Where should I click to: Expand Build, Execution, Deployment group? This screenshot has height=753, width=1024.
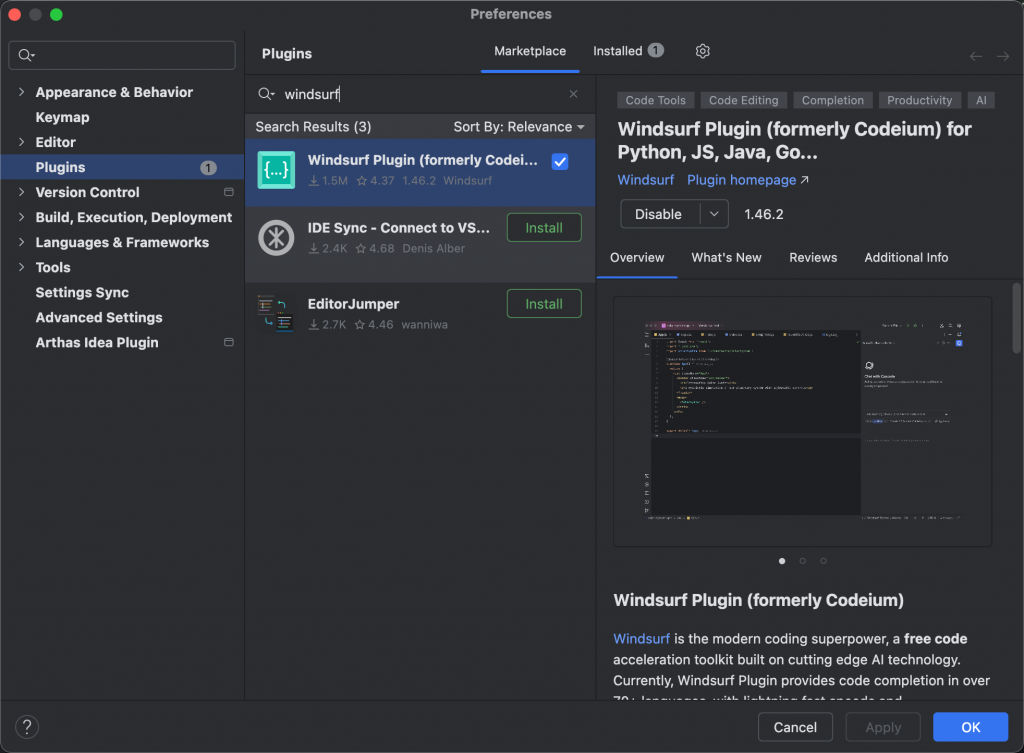coord(22,217)
